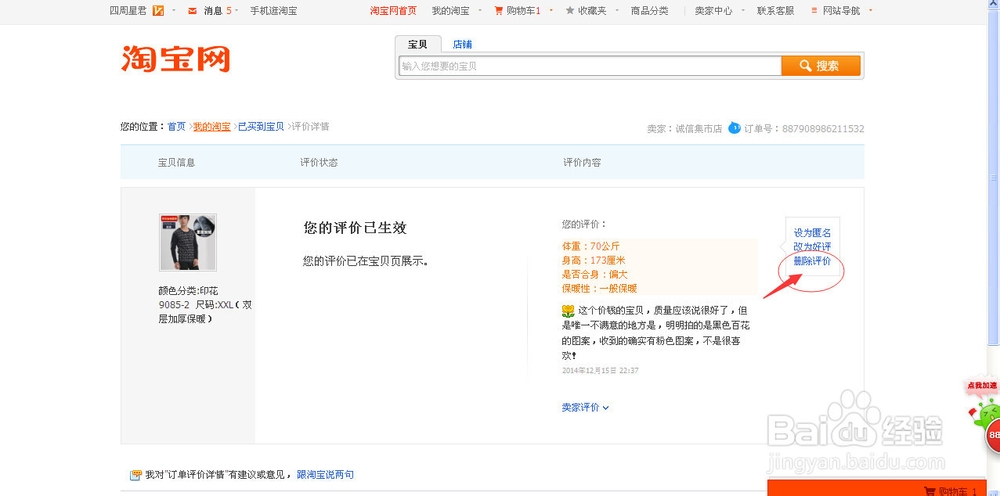The height and width of the screenshot is (496, 1000).
Task: Click the product thumbnail image
Action: point(188,242)
